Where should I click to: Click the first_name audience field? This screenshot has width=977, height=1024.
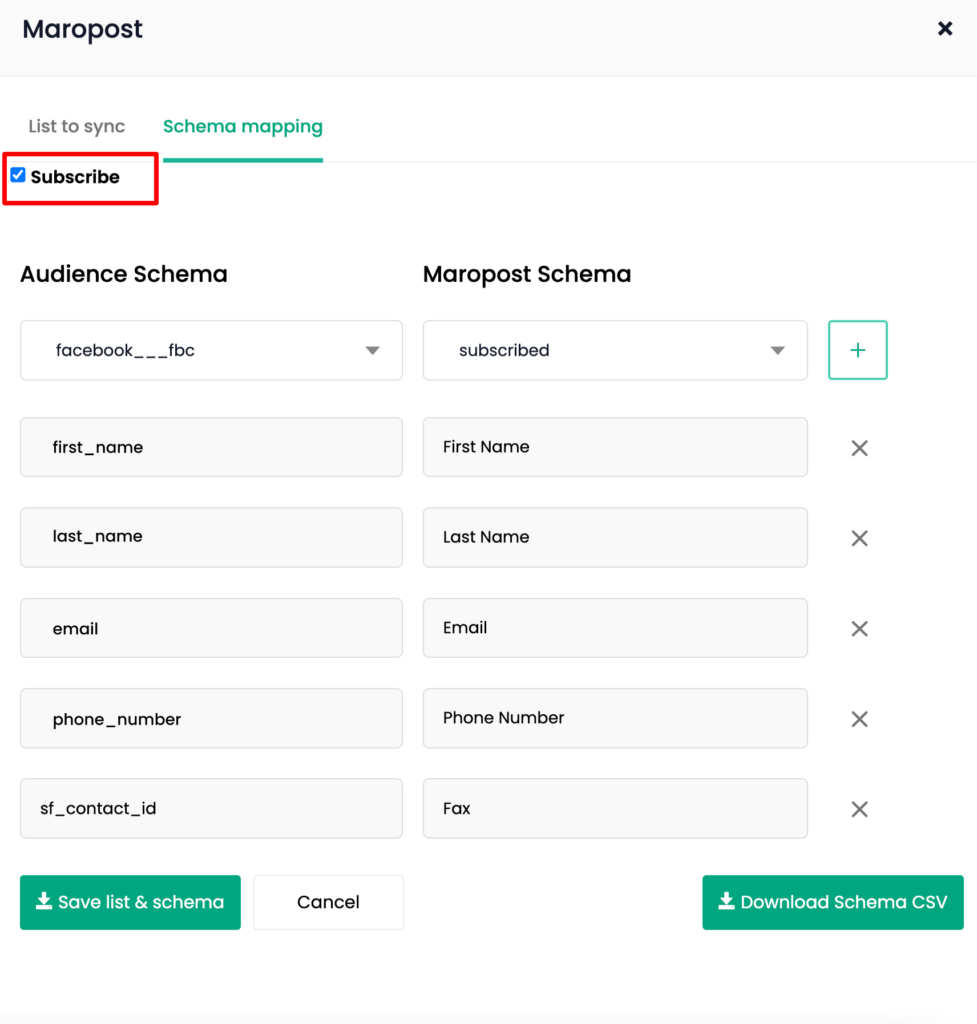(x=211, y=447)
